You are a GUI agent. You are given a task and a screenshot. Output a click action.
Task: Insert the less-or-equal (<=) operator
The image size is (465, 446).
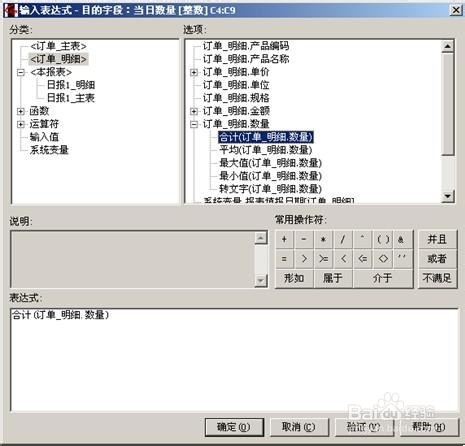click(363, 259)
